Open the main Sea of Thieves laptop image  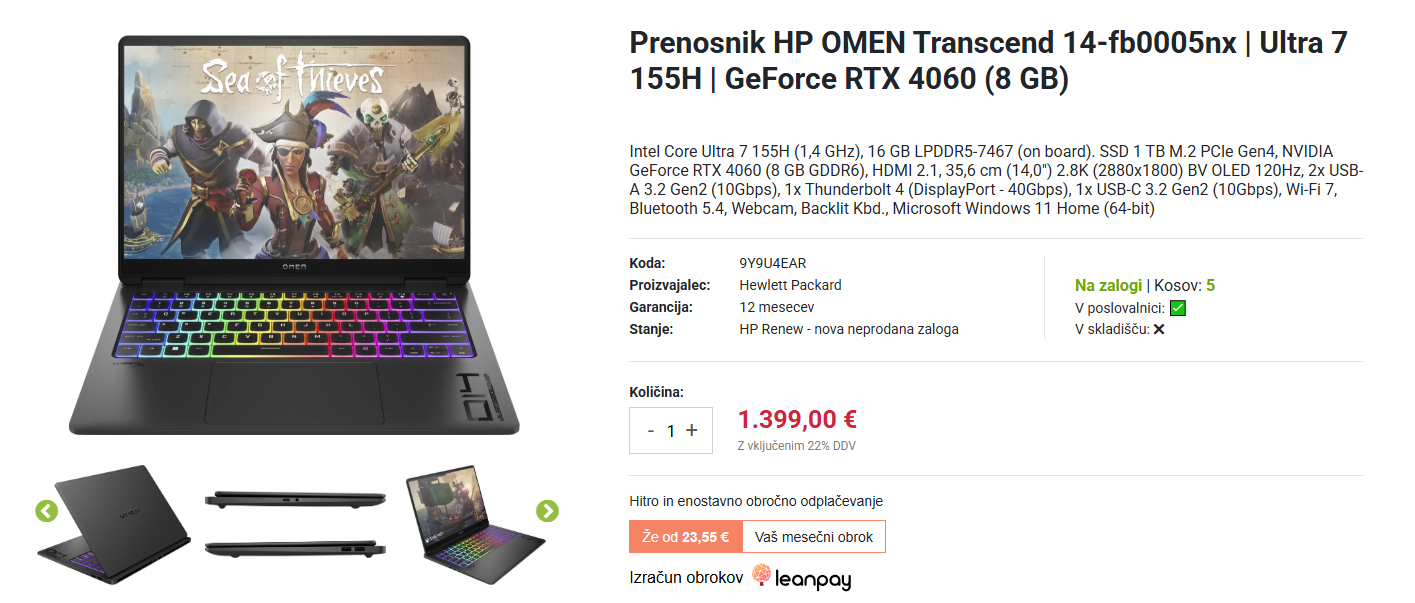294,235
